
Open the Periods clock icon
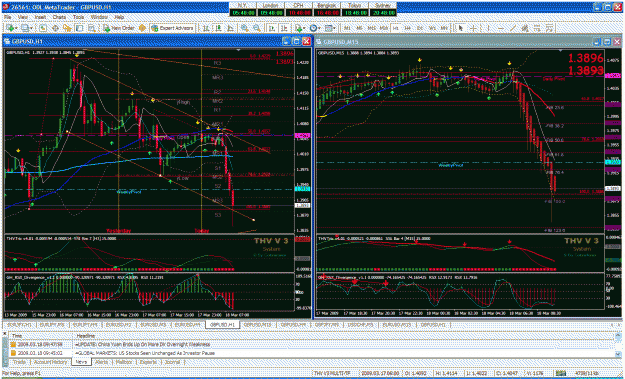click(x=314, y=28)
